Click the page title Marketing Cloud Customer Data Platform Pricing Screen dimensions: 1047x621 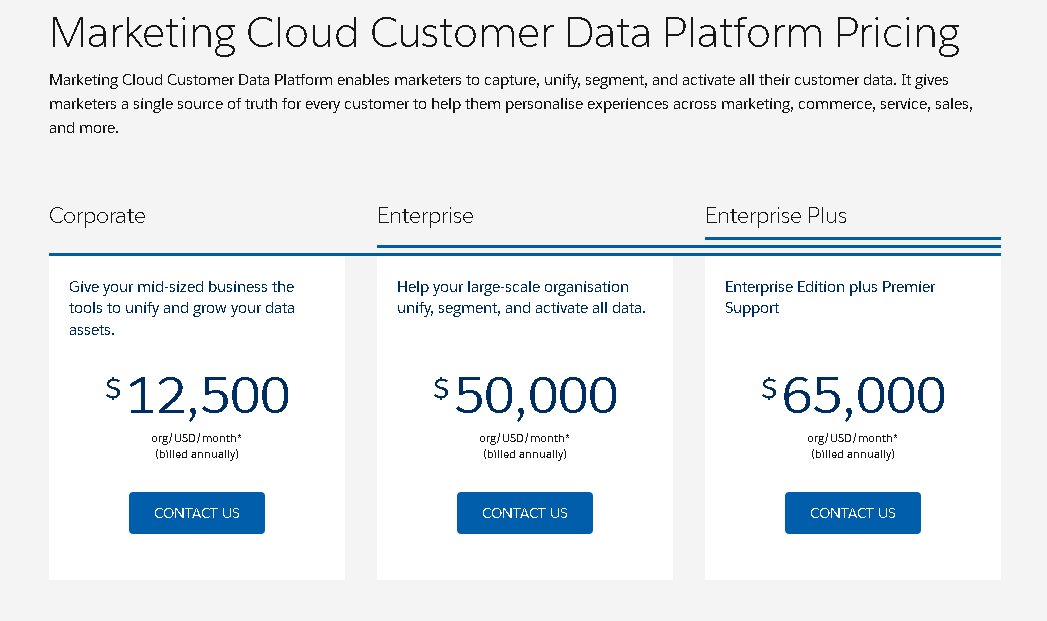click(x=505, y=33)
